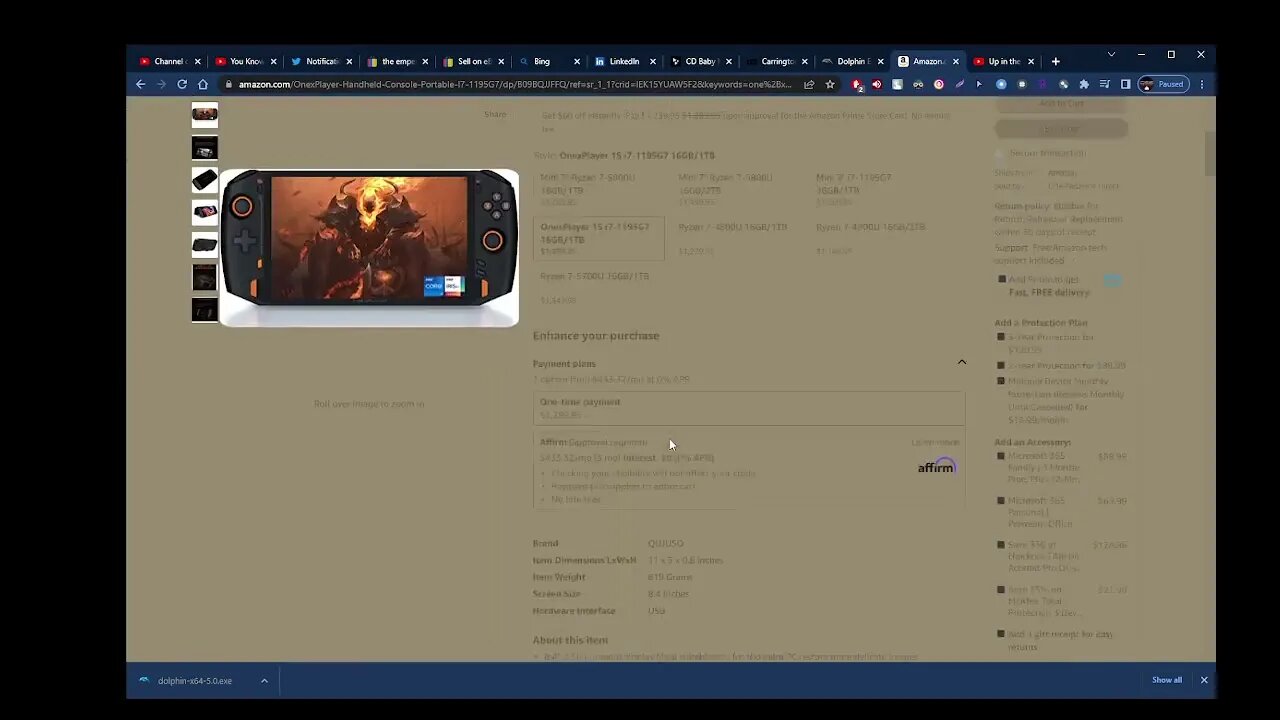Image resolution: width=1280 pixels, height=720 pixels.
Task: Choose Mini 7 Ryzen 7-5800U 16GB/2TB style
Action: pyautogui.click(x=735, y=188)
